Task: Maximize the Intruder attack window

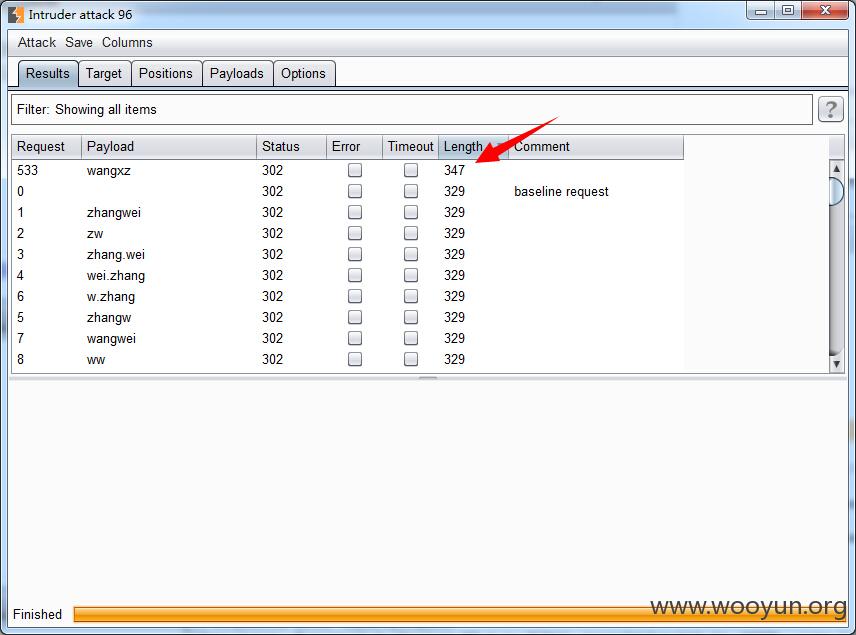Action: (788, 10)
